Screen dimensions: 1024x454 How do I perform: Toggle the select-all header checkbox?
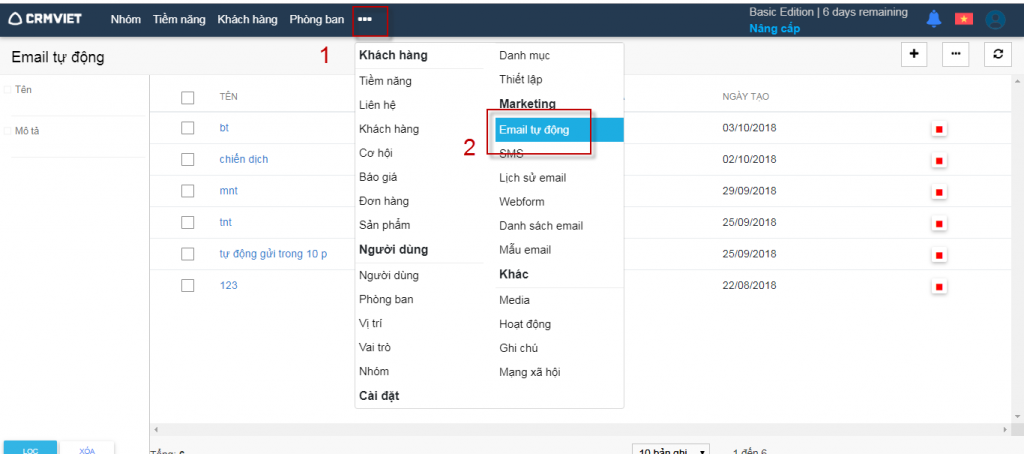click(x=187, y=97)
